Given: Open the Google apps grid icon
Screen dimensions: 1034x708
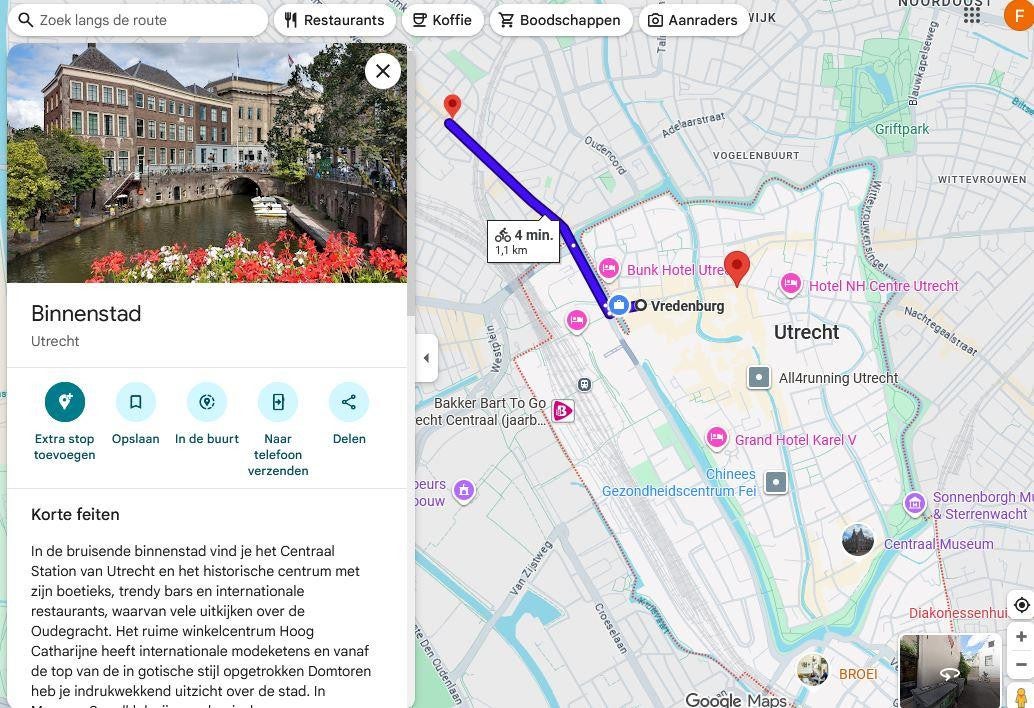Looking at the screenshot, I should pyautogui.click(x=972, y=15).
